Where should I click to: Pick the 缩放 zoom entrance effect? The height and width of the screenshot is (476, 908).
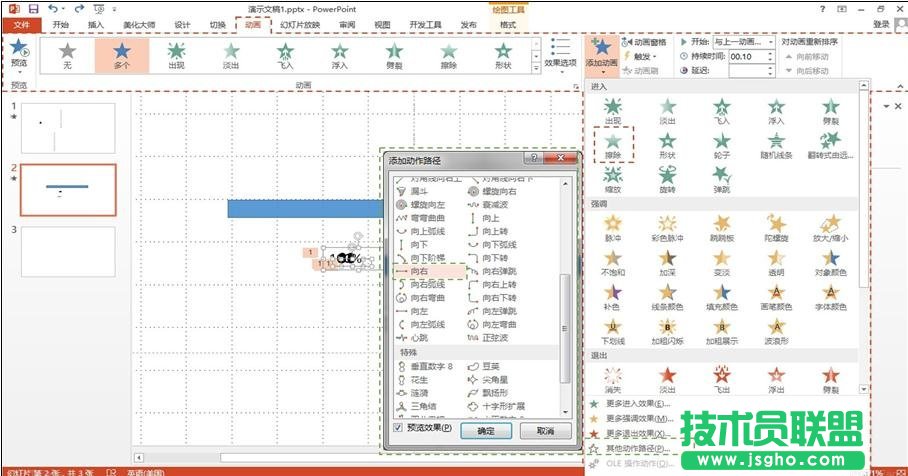[x=613, y=179]
